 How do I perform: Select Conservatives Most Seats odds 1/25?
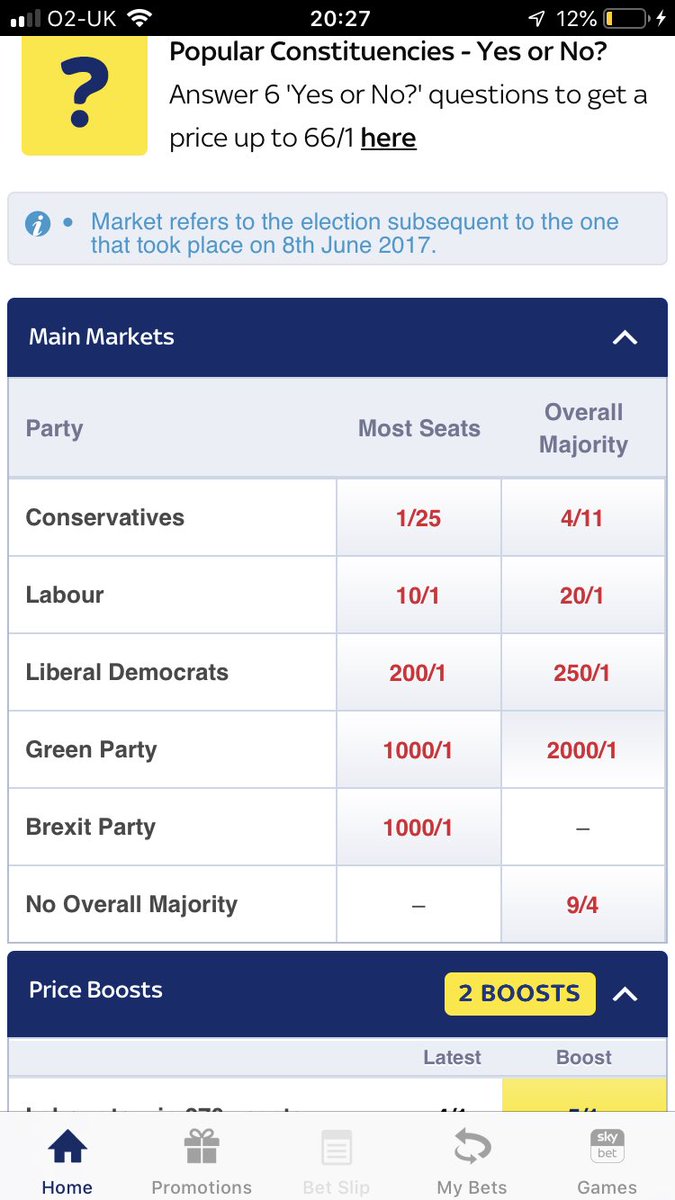(x=418, y=517)
